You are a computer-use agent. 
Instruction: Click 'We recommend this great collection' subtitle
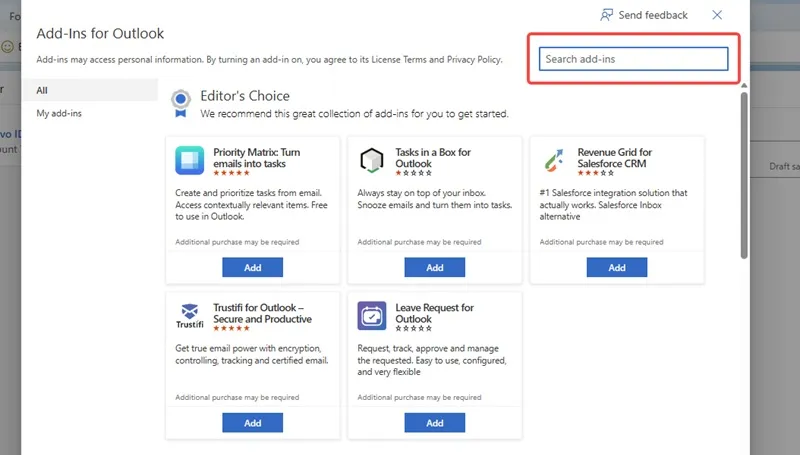[x=354, y=114]
